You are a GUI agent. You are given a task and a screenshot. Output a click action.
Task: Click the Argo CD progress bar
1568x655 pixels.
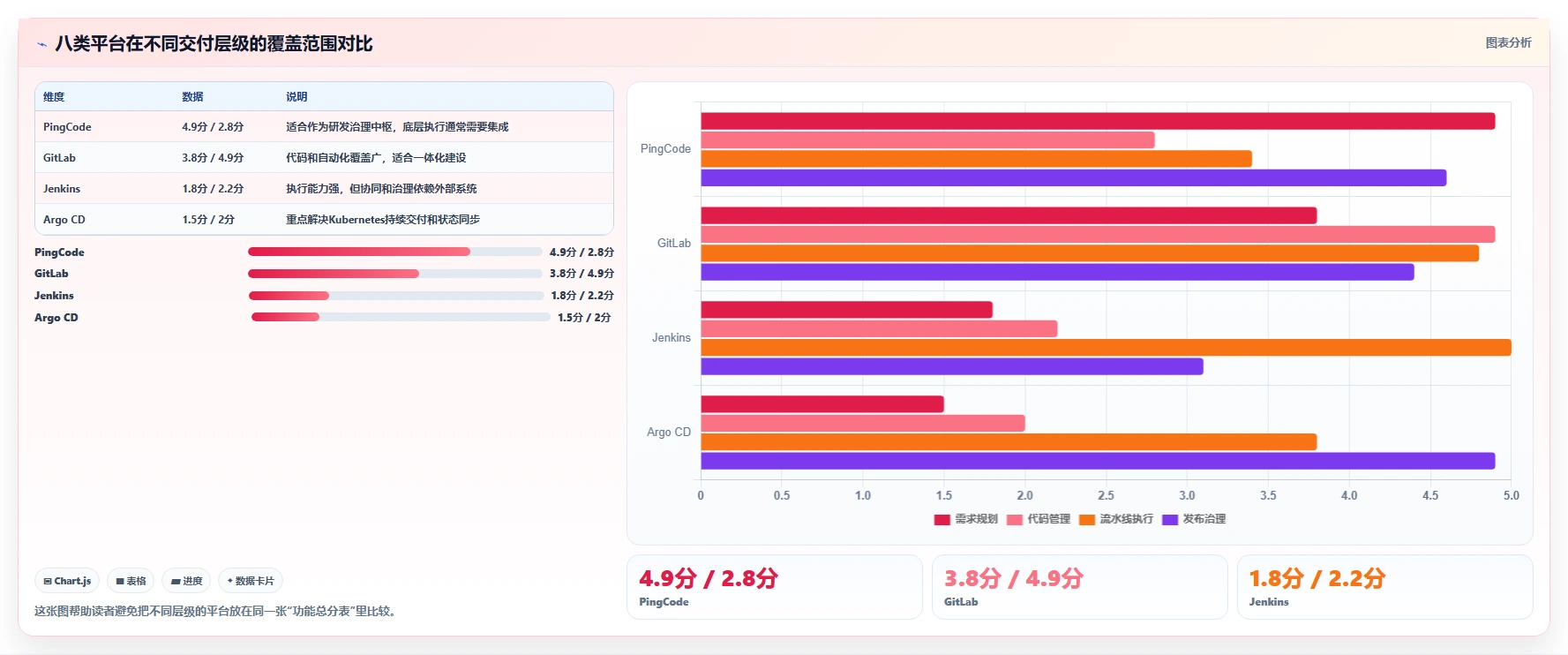click(x=401, y=317)
